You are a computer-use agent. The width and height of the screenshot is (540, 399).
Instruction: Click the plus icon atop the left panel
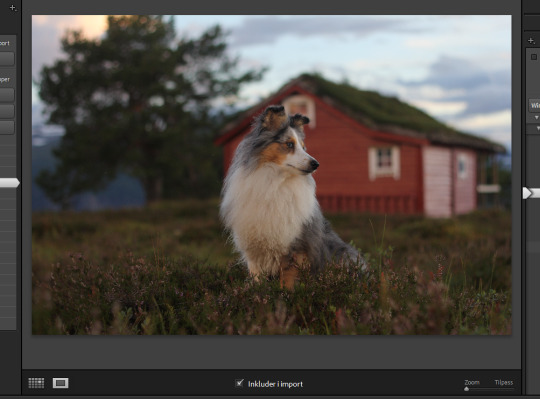click(x=13, y=8)
